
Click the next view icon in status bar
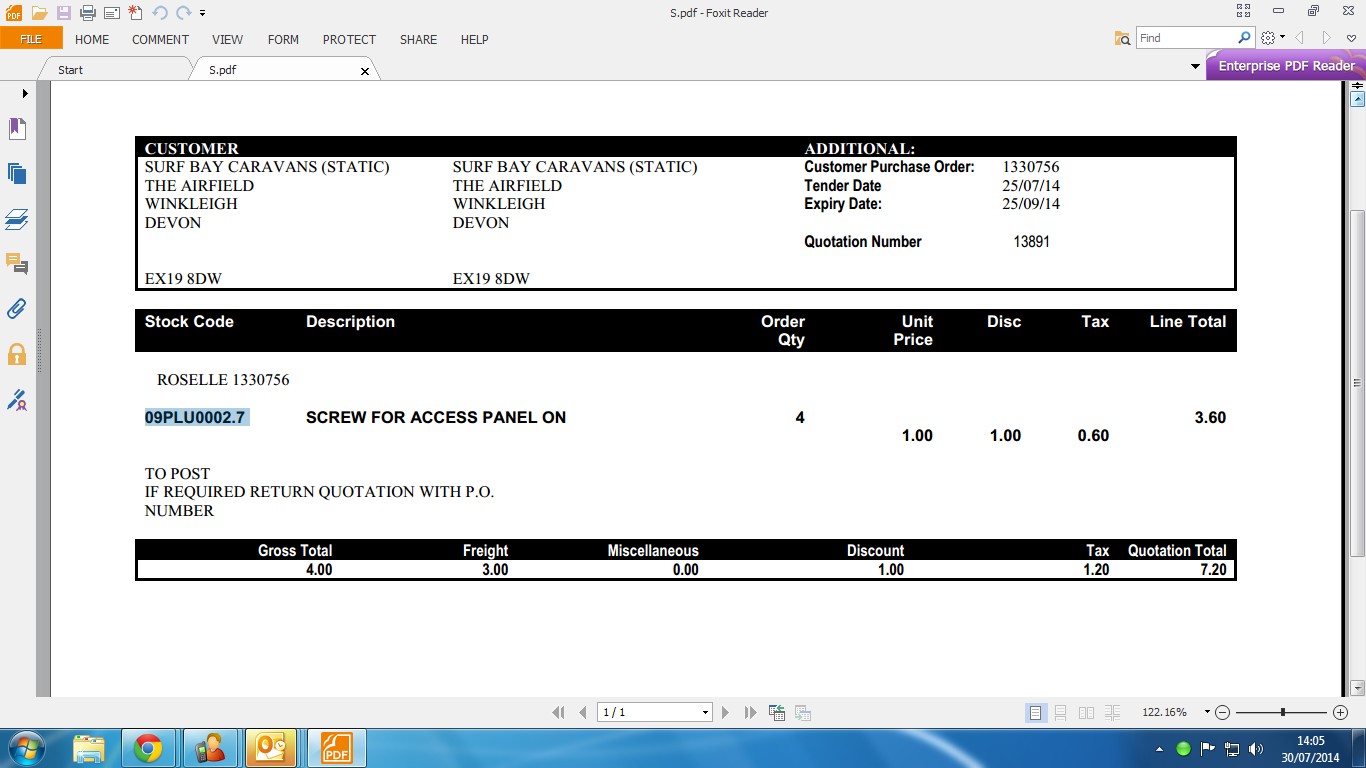pos(802,713)
